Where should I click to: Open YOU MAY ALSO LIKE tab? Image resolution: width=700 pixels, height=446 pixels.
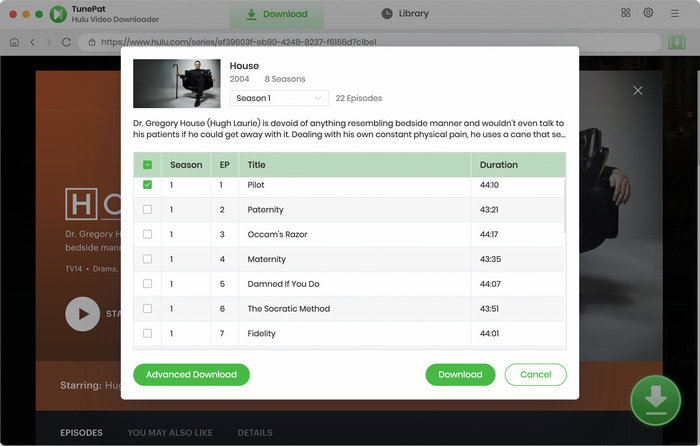click(x=170, y=433)
